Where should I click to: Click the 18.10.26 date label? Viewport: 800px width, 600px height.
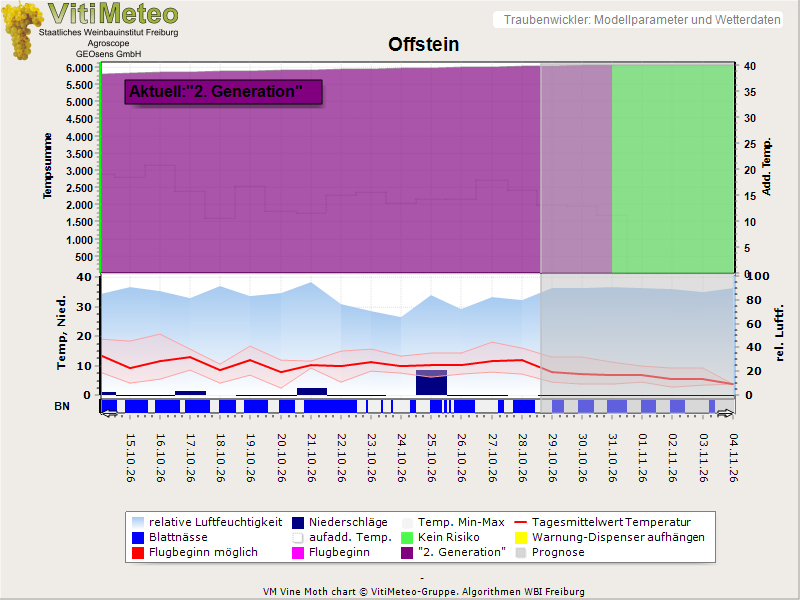[x=221, y=458]
